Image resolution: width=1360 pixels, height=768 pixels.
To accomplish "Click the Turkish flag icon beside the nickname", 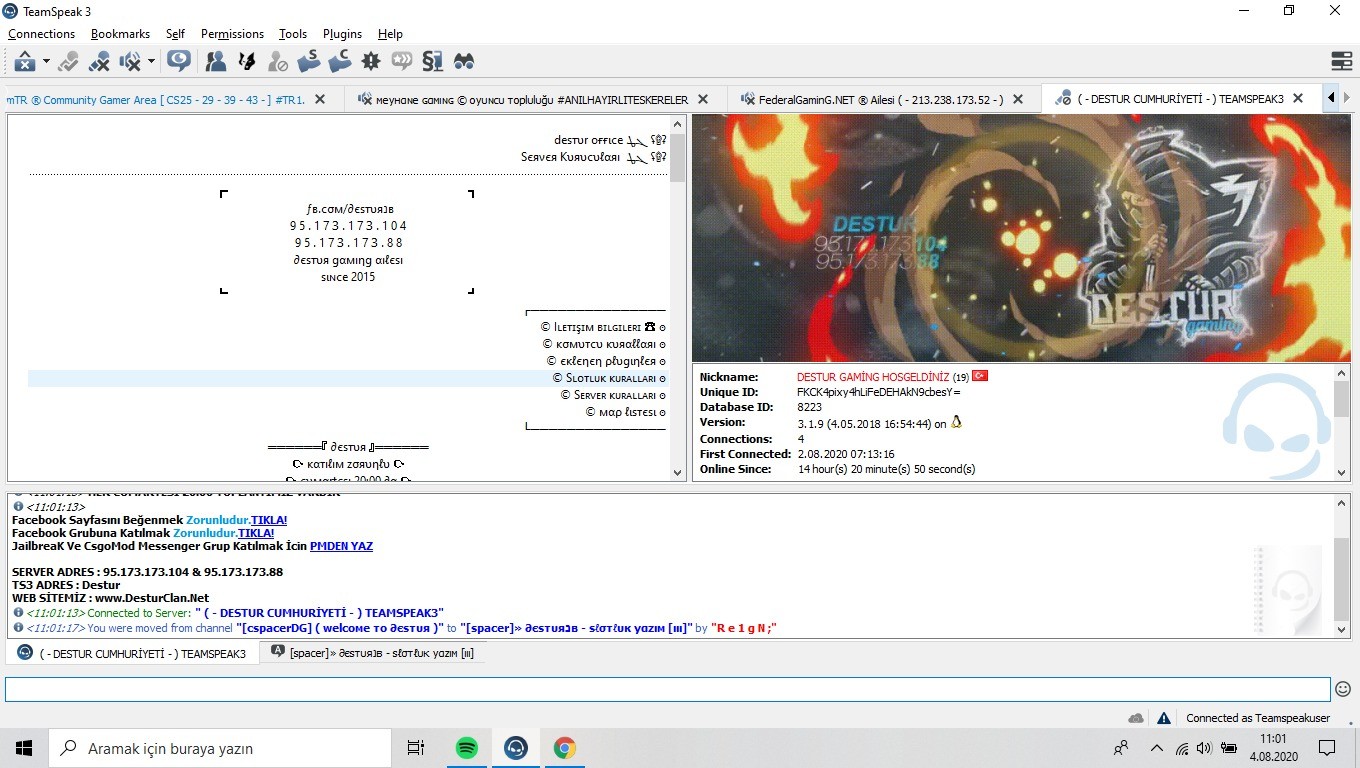I will tap(980, 376).
